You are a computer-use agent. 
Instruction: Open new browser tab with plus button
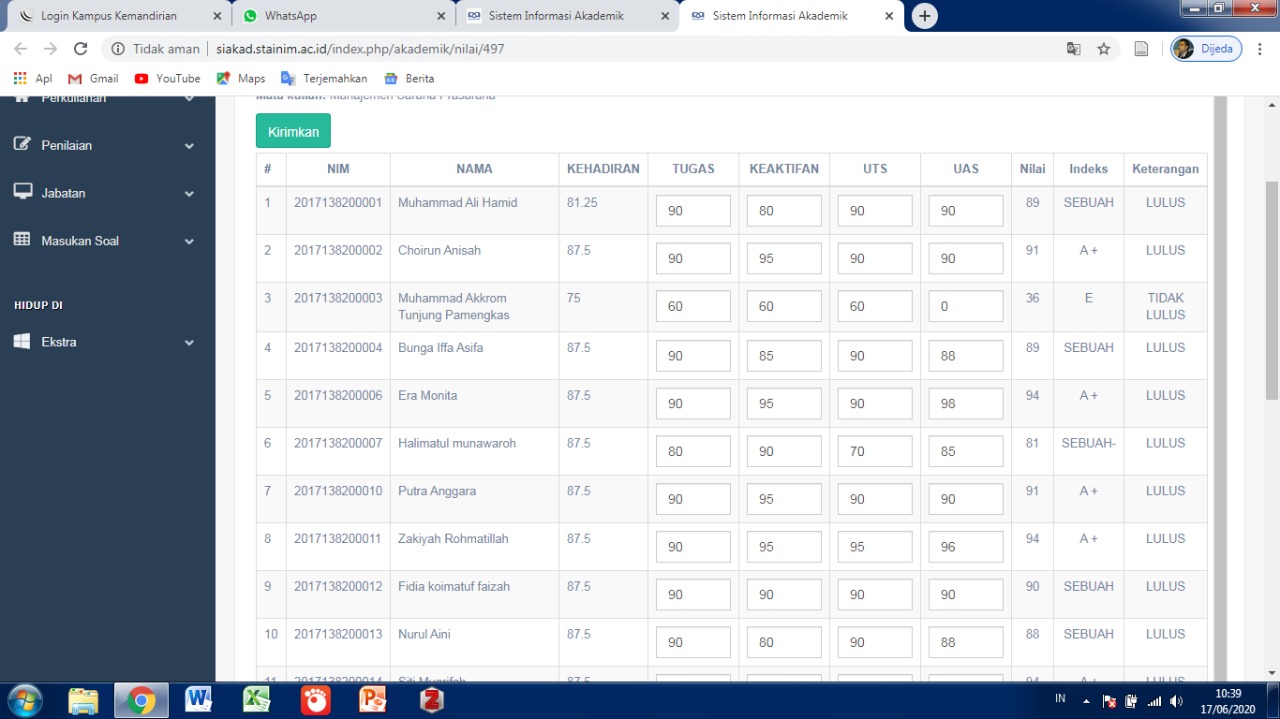tap(925, 16)
